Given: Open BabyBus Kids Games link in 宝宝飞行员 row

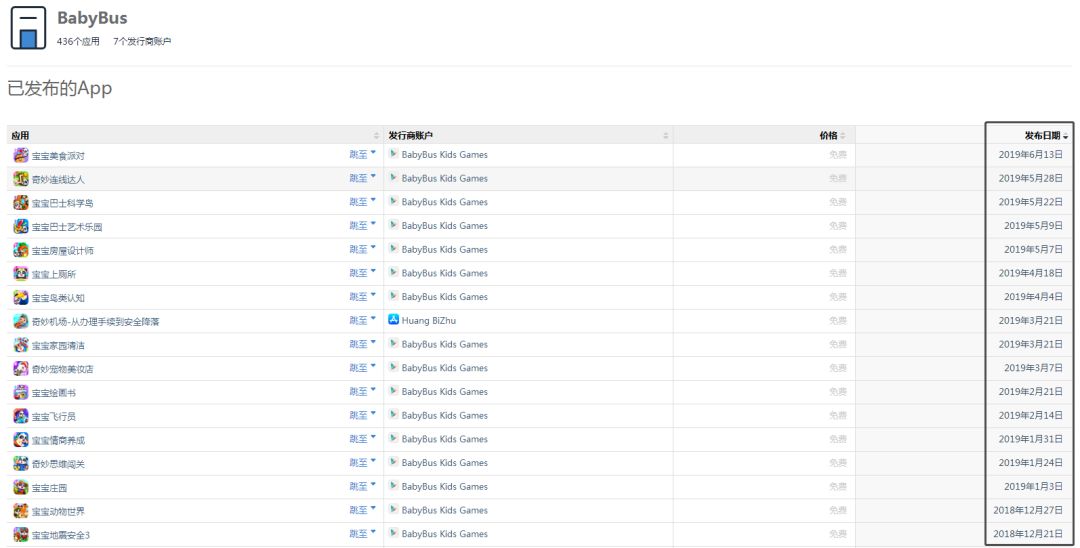Looking at the screenshot, I should coord(444,415).
